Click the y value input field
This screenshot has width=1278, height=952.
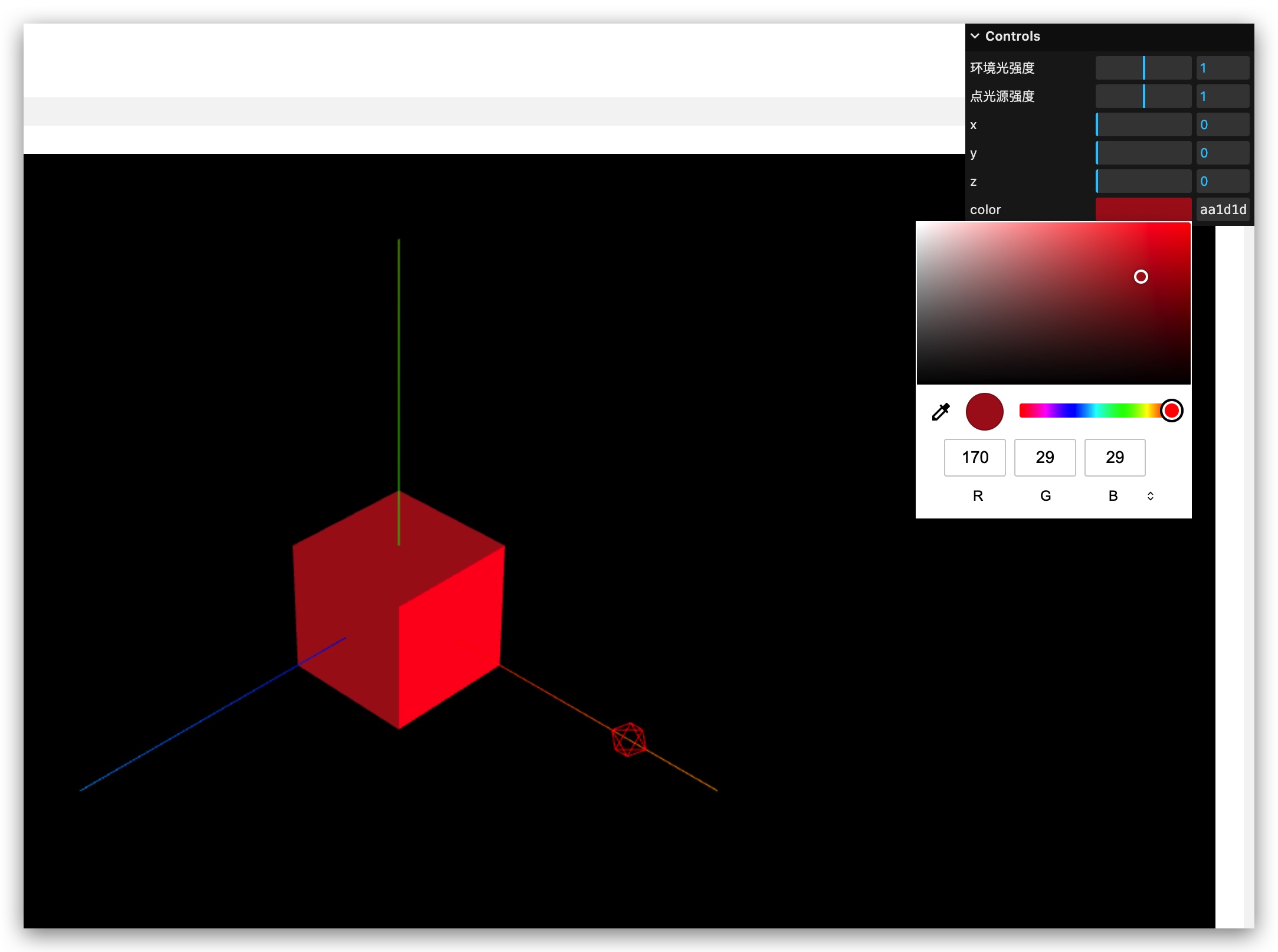tap(1223, 153)
